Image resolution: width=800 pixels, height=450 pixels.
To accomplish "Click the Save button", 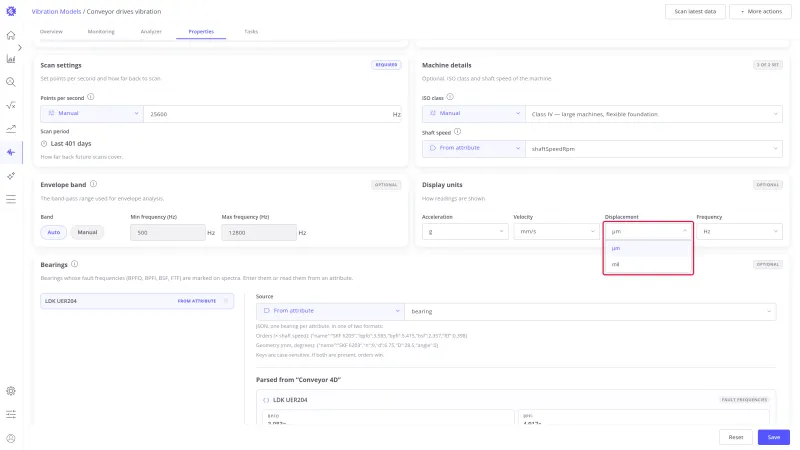I will click(x=773, y=437).
